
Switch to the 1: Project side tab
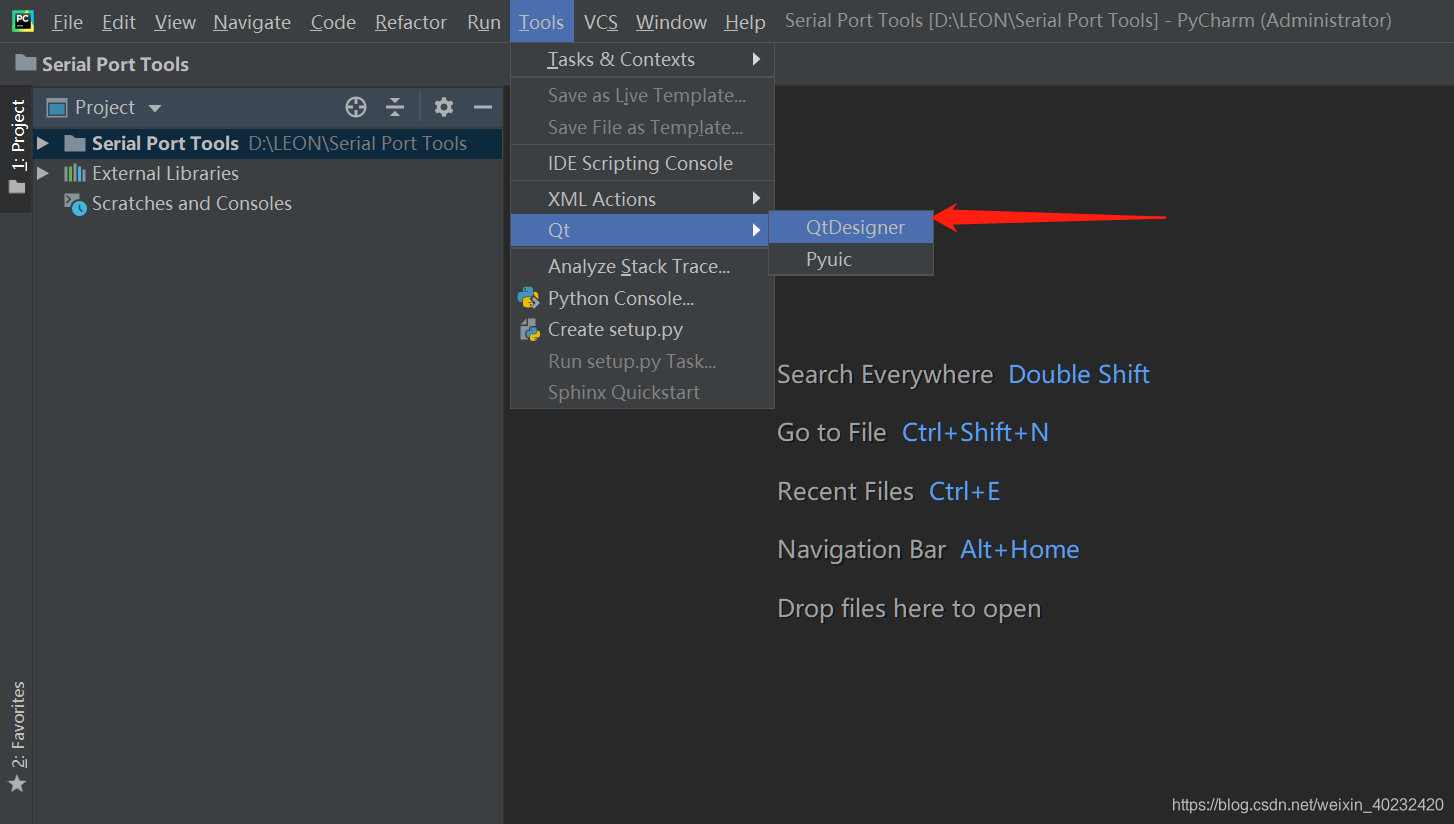[16, 149]
